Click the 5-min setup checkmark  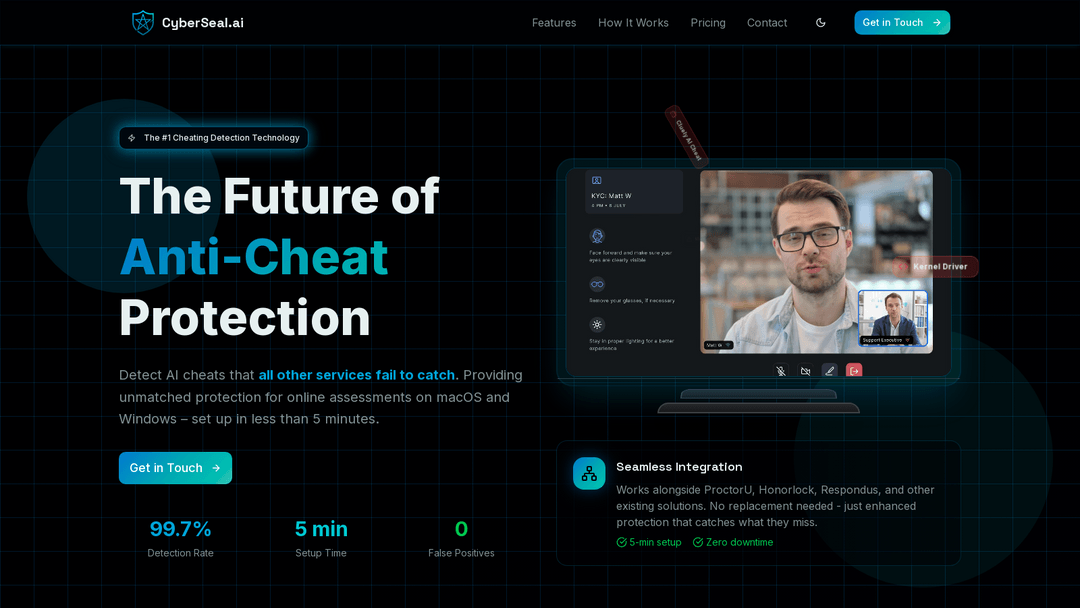tap(622, 542)
